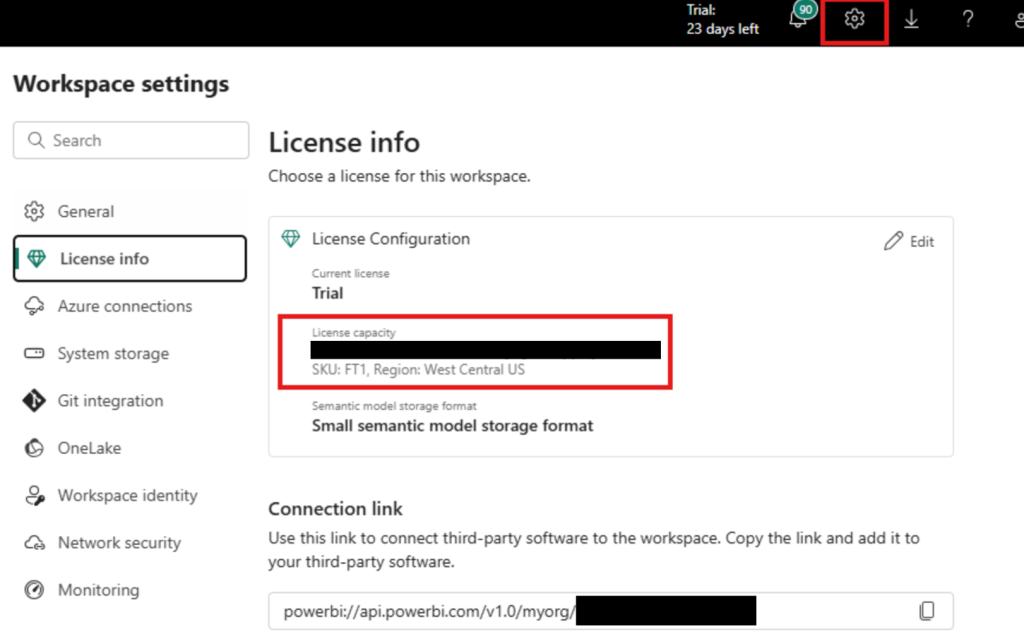Viewport: 1024px width, 634px height.
Task: Switch to the Network security tab
Action: (x=129, y=543)
